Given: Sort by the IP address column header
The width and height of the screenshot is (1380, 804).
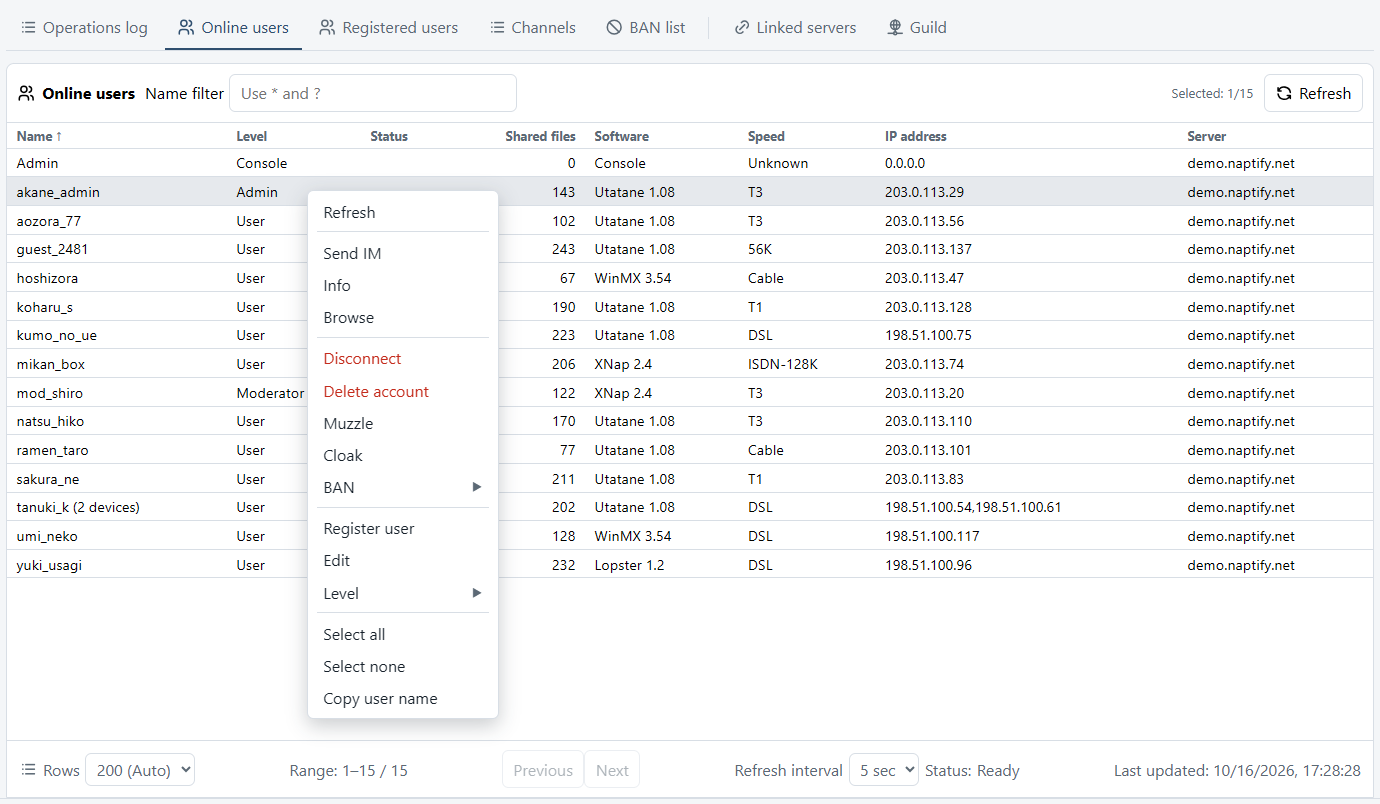Looking at the screenshot, I should tap(915, 136).
